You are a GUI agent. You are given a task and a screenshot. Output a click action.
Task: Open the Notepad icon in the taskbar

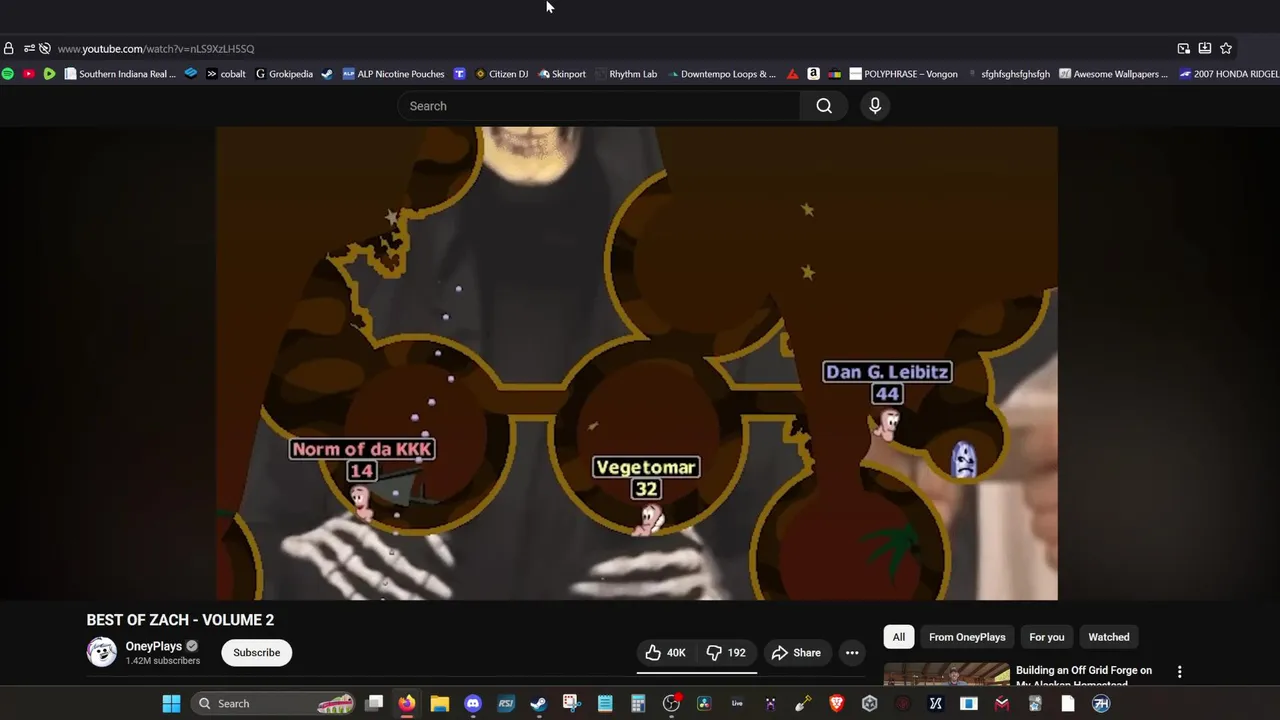pos(605,704)
